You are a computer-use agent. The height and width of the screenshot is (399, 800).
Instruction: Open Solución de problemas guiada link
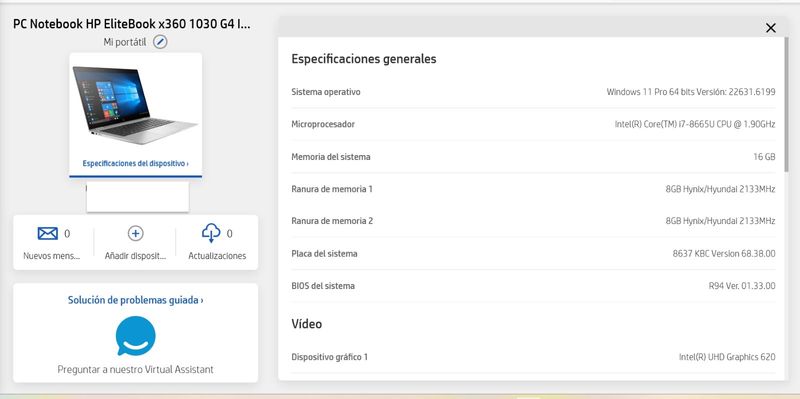pos(136,300)
